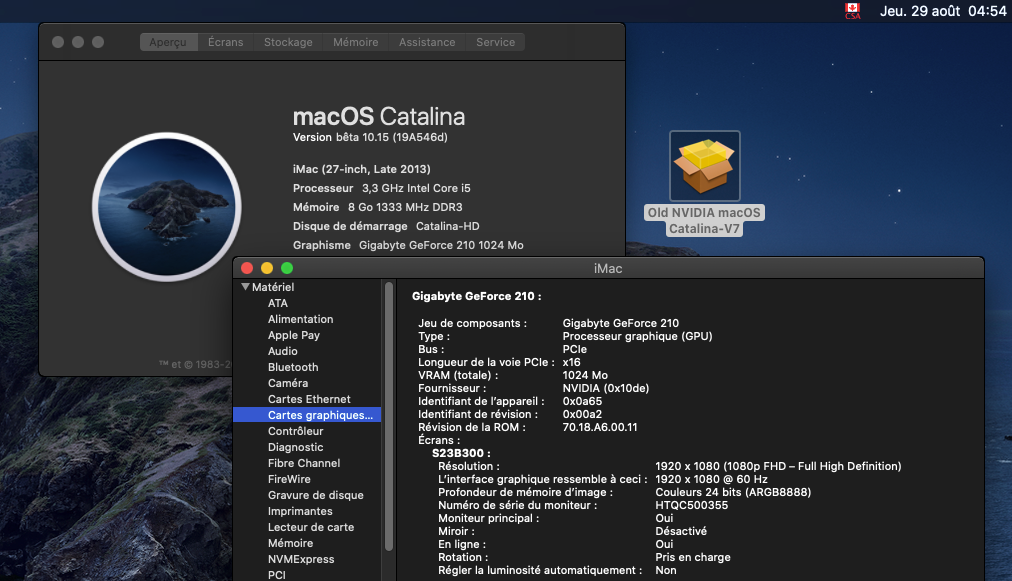1012x581 pixels.
Task: Select Lecteur de carte in the sidebar
Action: pyautogui.click(x=311, y=527)
